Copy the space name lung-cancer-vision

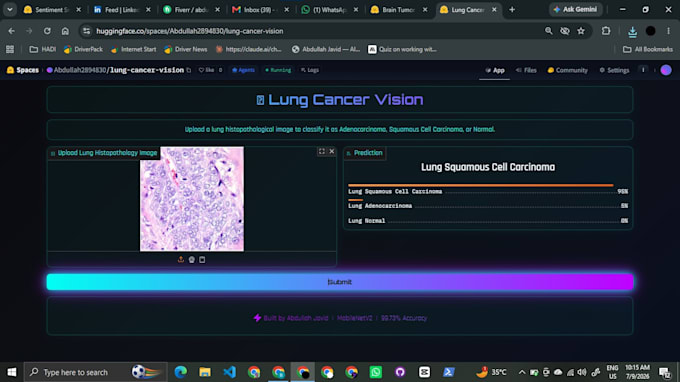pos(189,70)
